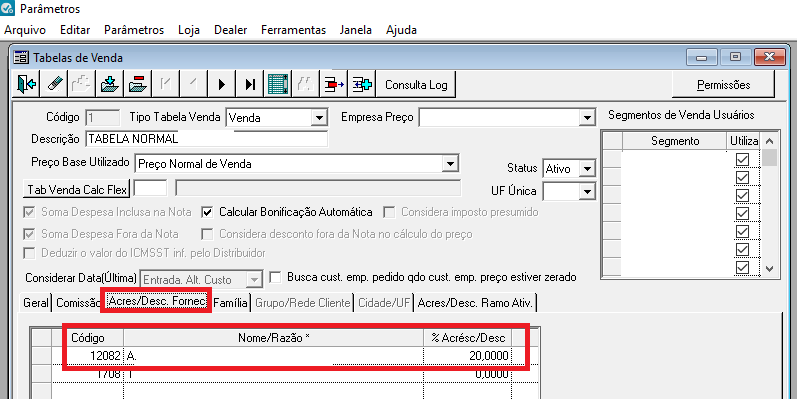Click the Tab Venda Calc Flex button
The height and width of the screenshot is (399, 797).
77,190
